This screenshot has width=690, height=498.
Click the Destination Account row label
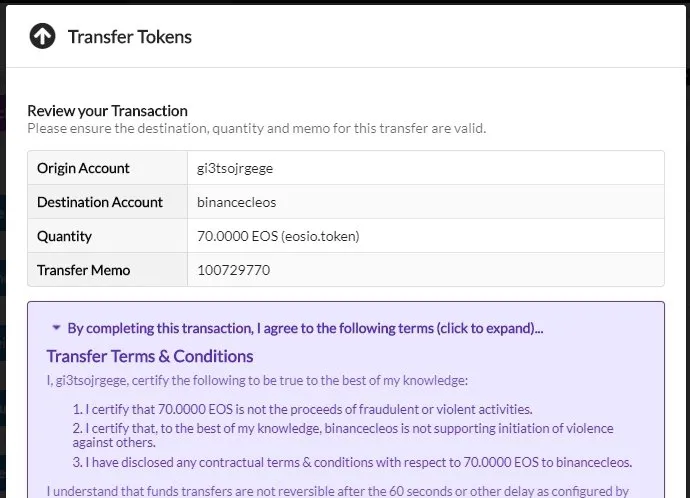tap(100, 202)
